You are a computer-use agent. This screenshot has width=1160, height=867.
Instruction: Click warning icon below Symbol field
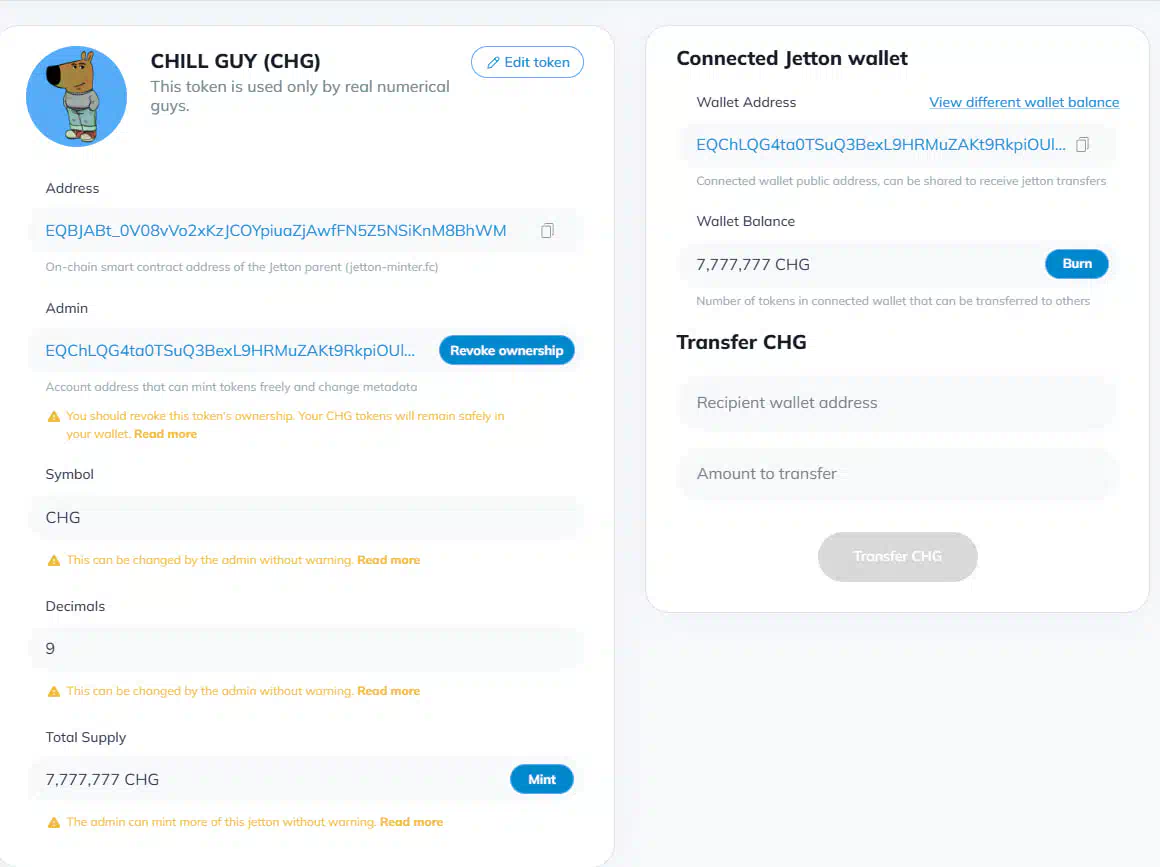tap(54, 561)
